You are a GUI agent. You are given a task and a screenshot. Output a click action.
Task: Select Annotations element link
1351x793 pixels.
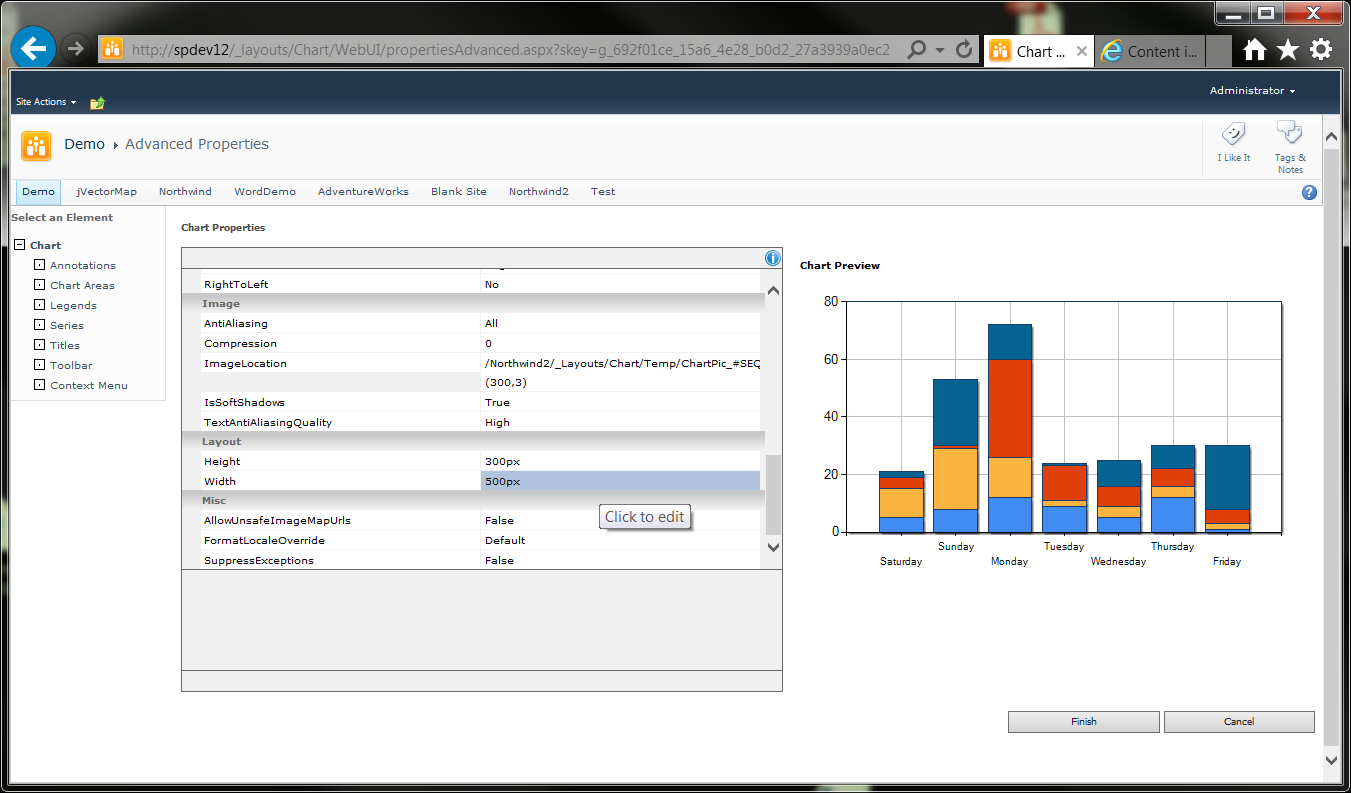(83, 266)
